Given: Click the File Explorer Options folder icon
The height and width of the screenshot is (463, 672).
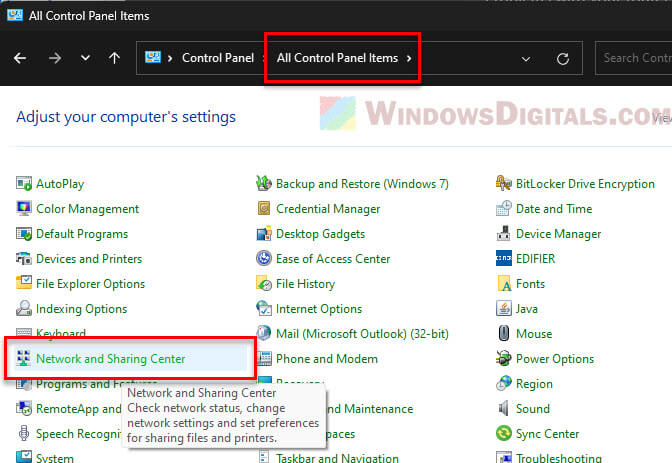Looking at the screenshot, I should 24,283.
